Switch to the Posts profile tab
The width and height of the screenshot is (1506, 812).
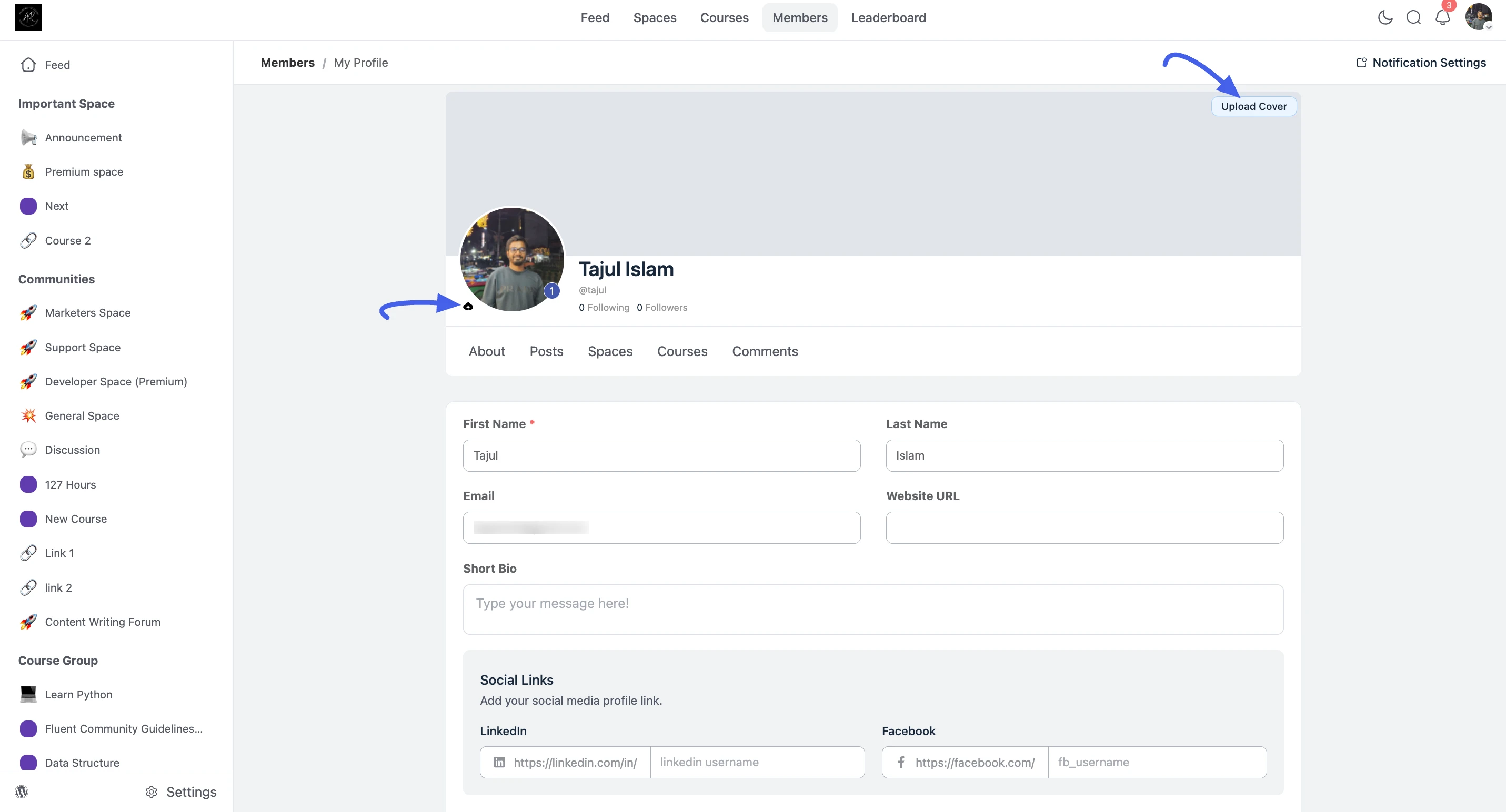[547, 351]
